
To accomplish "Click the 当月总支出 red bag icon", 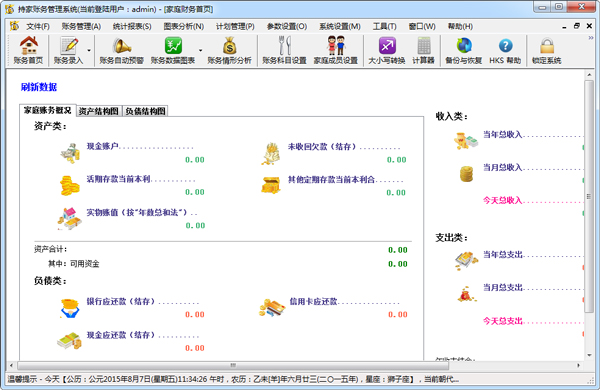I will tap(466, 294).
